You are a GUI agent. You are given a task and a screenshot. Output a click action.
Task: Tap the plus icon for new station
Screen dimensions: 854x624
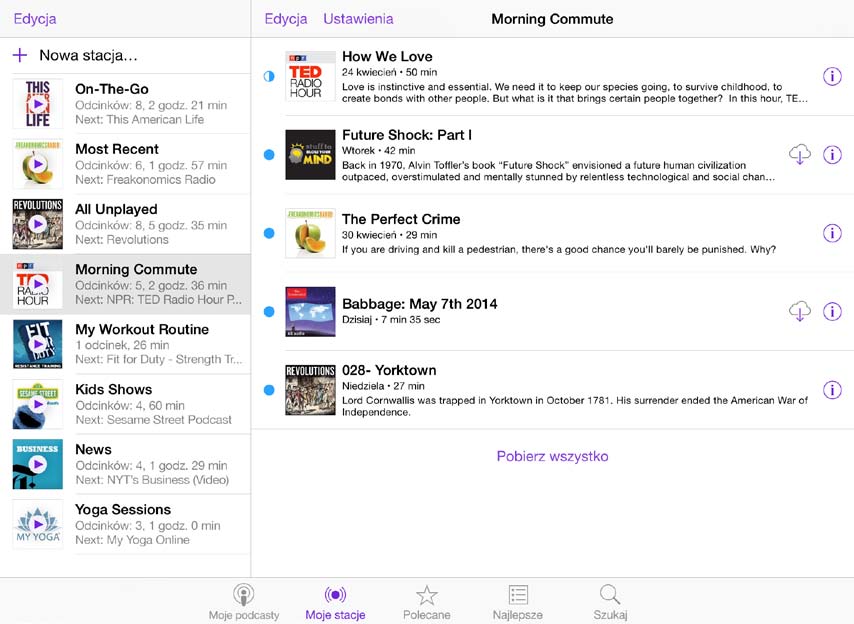coord(20,55)
